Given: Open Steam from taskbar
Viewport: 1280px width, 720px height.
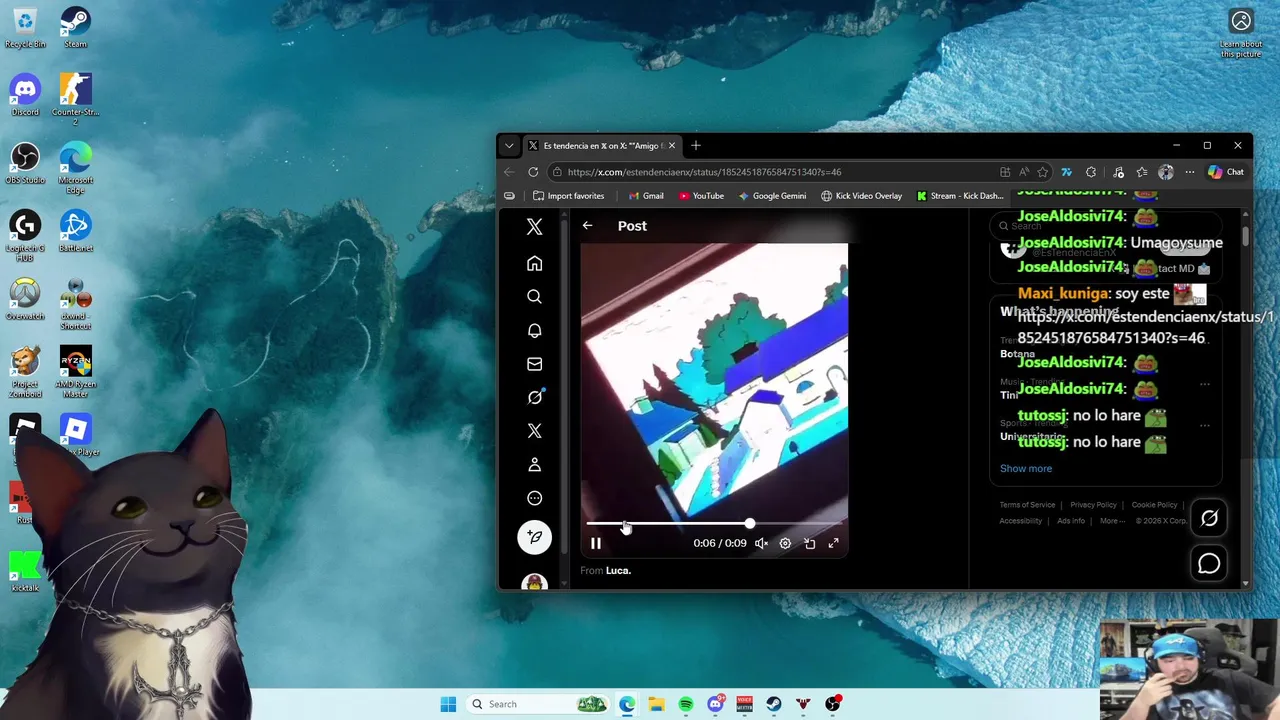Looking at the screenshot, I should (774, 704).
